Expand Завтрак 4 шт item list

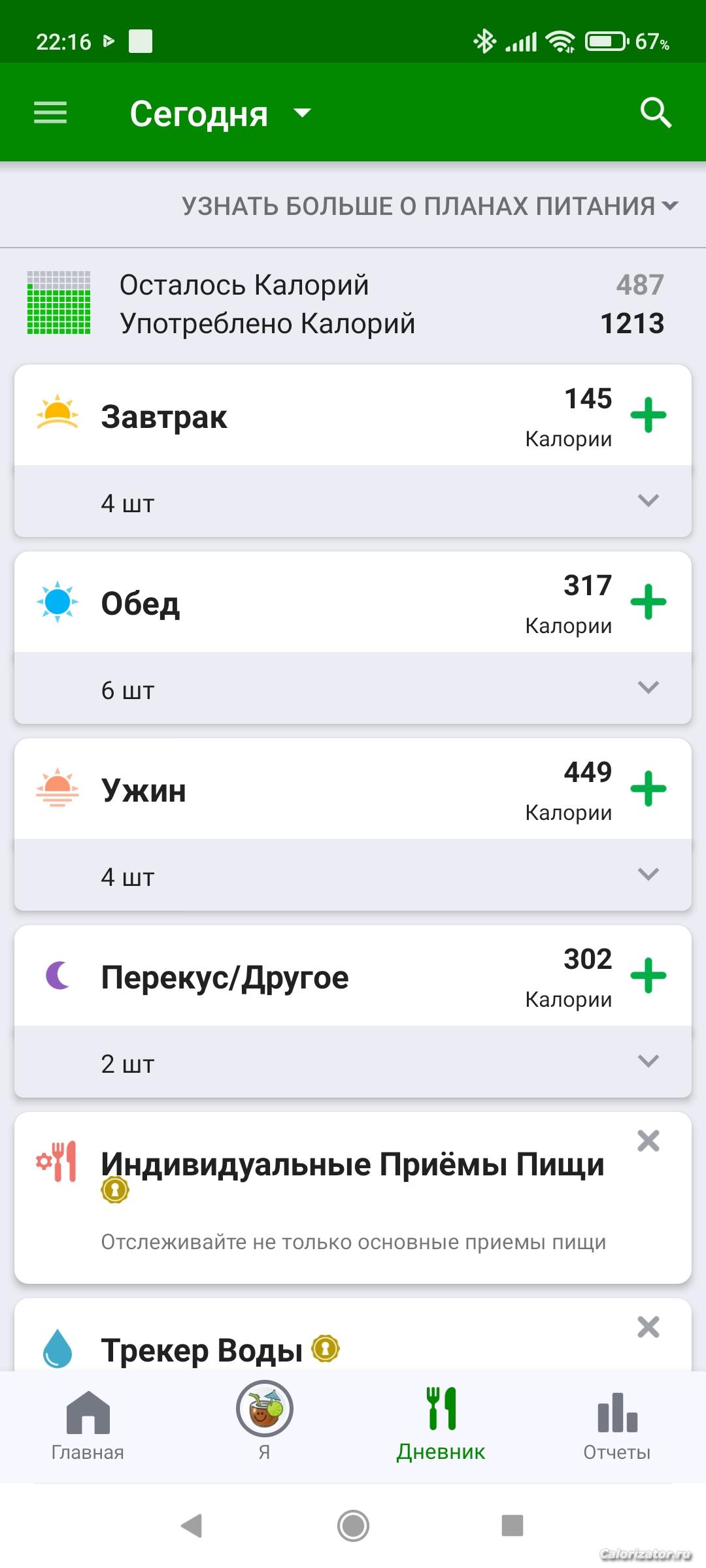pos(648,501)
